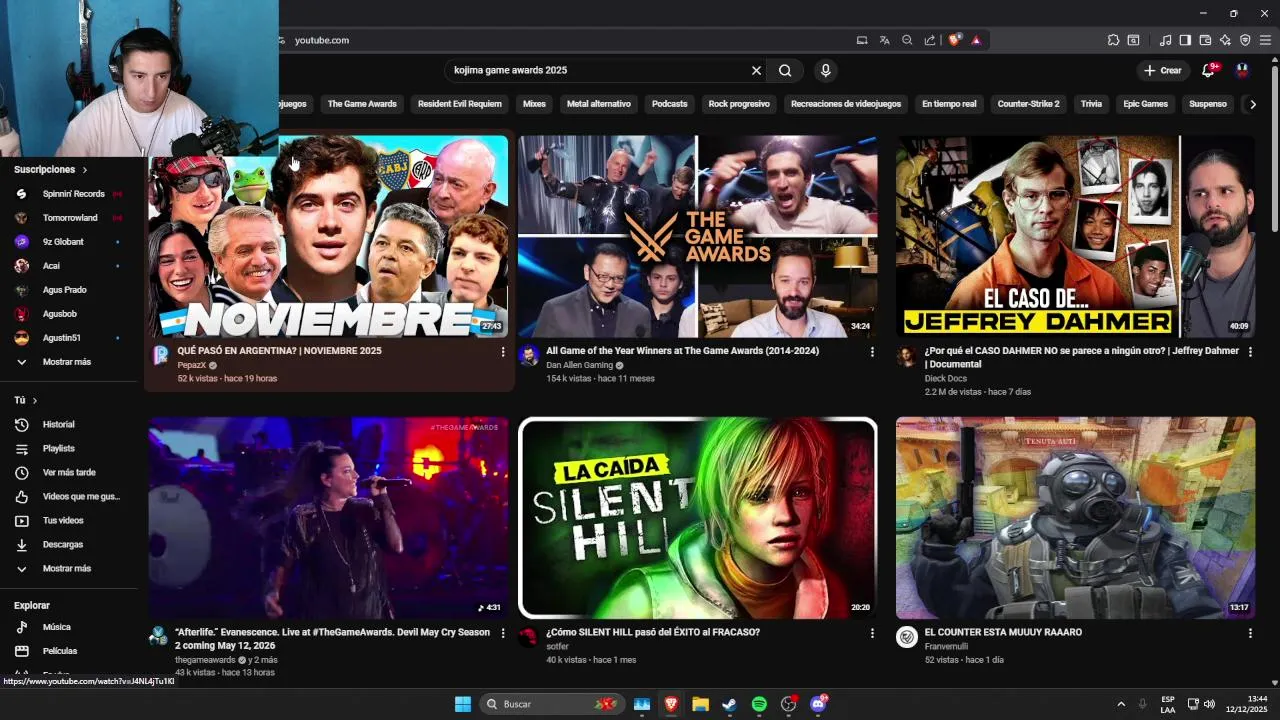Image resolution: width=1280 pixels, height=720 pixels.
Task: Open Brave Rewards triangle icon
Action: coord(976,40)
